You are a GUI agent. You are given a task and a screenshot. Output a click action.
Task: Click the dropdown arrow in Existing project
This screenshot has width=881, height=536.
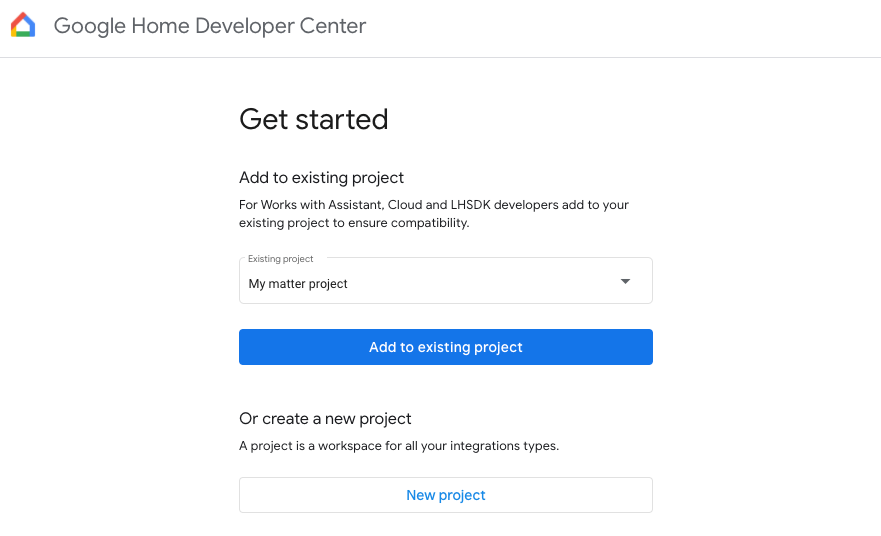point(625,282)
